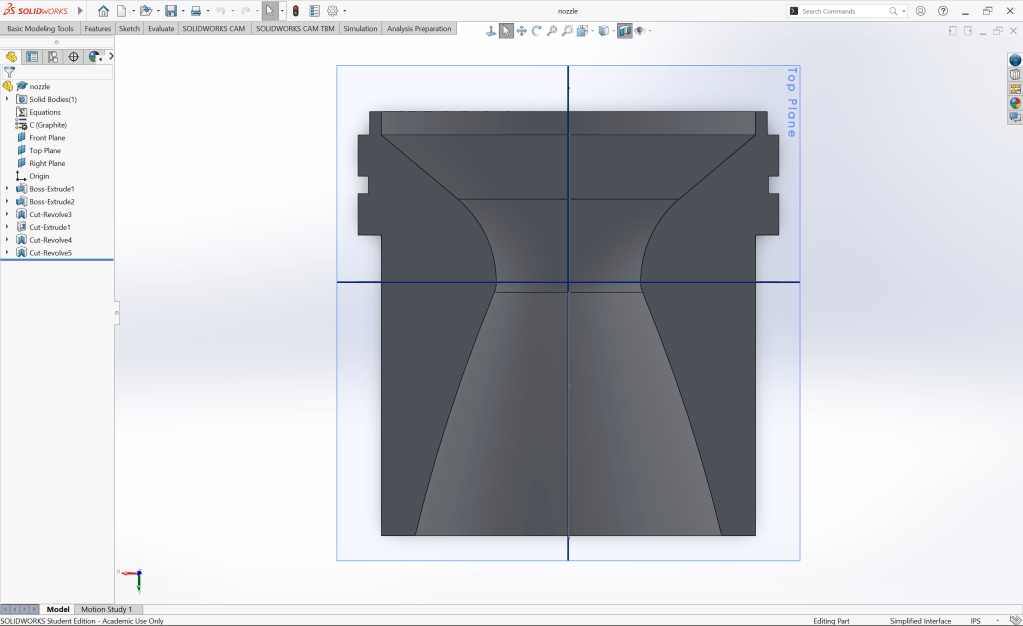The width and height of the screenshot is (1023, 626).
Task: Click the Home icon in the top toolbar
Action: (103, 11)
